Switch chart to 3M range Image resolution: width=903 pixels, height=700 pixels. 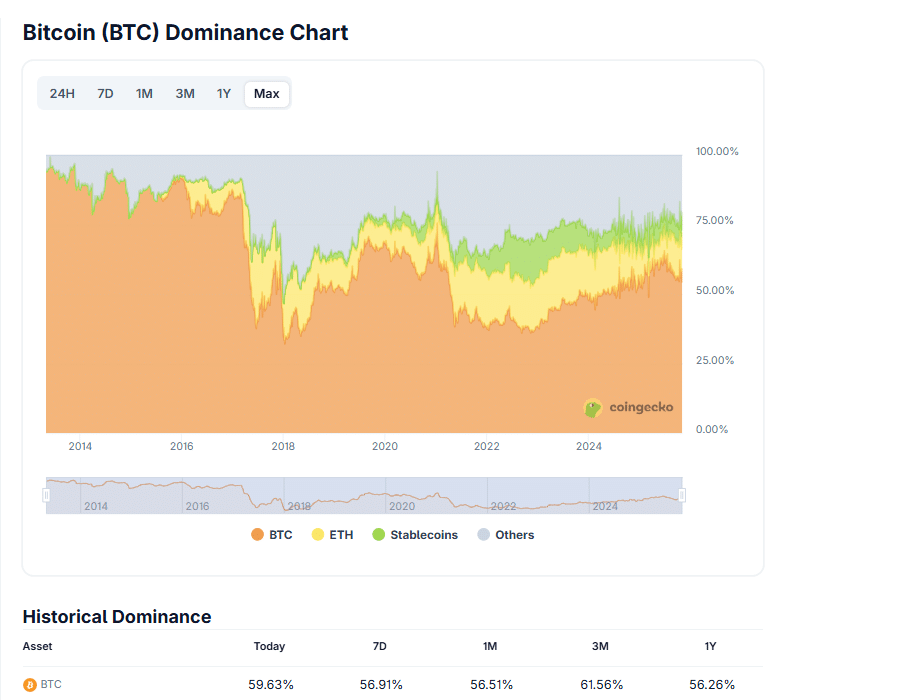coord(185,94)
